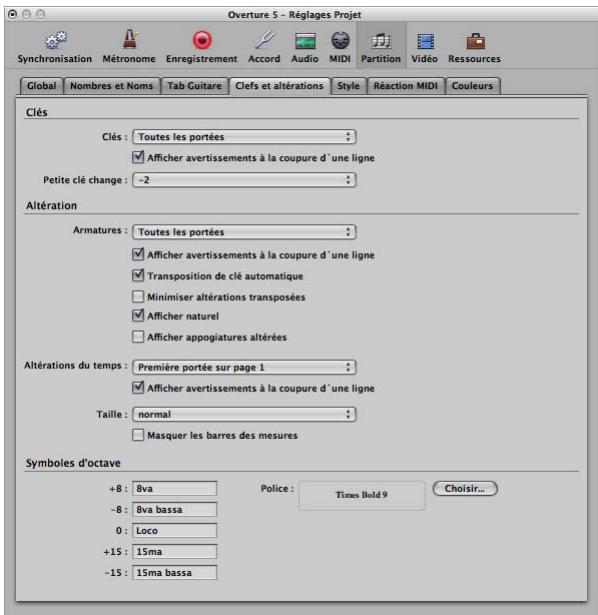Uncheck Afficher naturel

point(138,316)
